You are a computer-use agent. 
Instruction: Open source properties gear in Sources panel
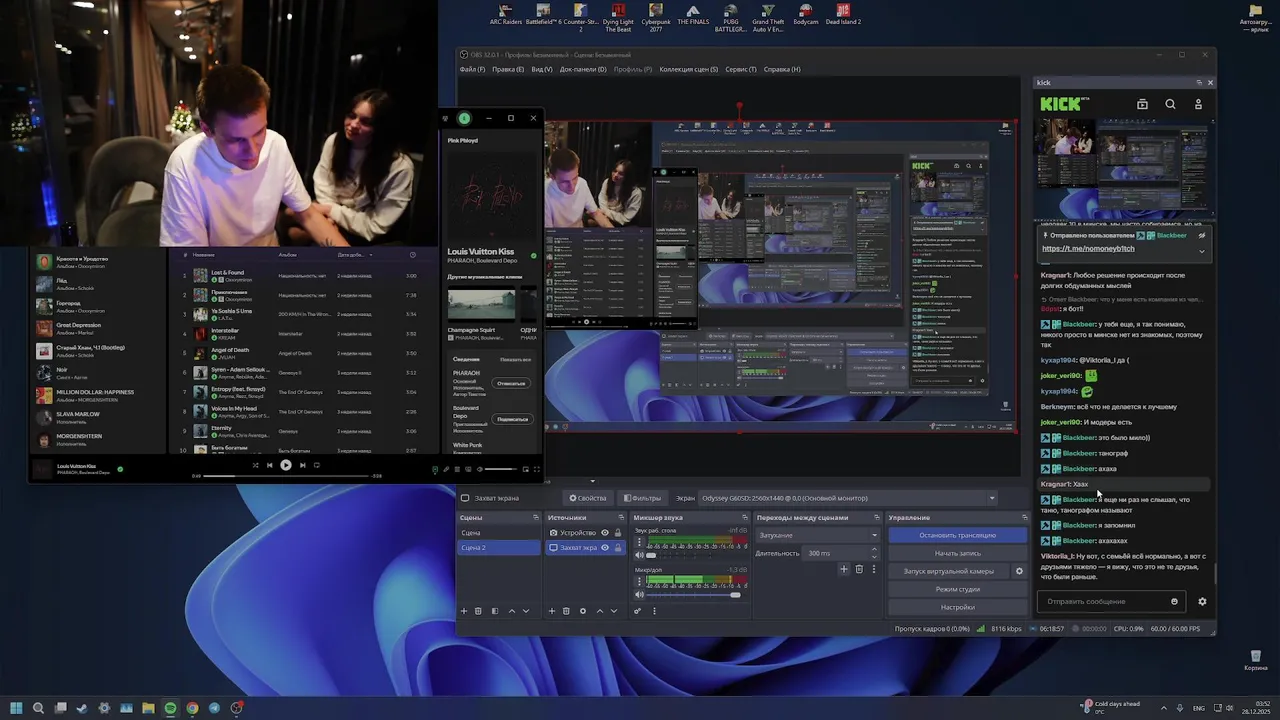tap(583, 611)
